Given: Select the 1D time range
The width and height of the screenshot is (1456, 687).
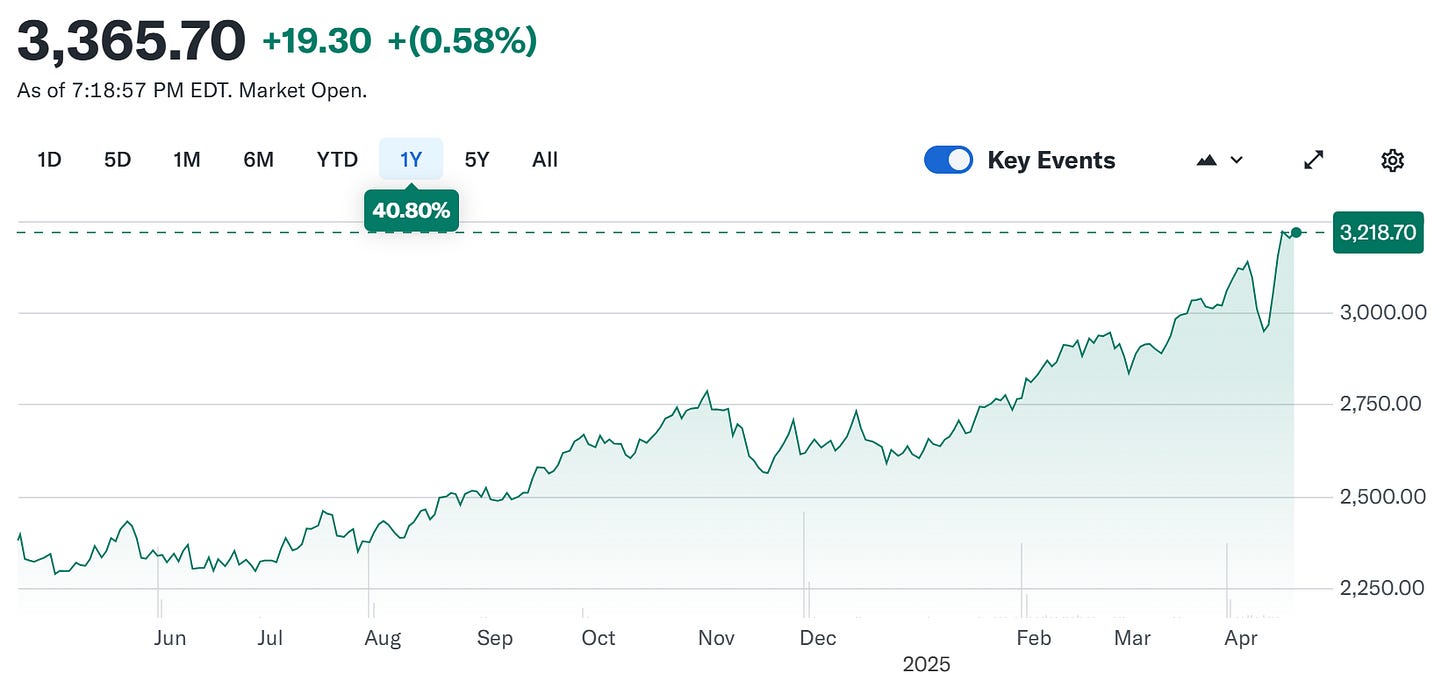Looking at the screenshot, I should pyautogui.click(x=49, y=160).
